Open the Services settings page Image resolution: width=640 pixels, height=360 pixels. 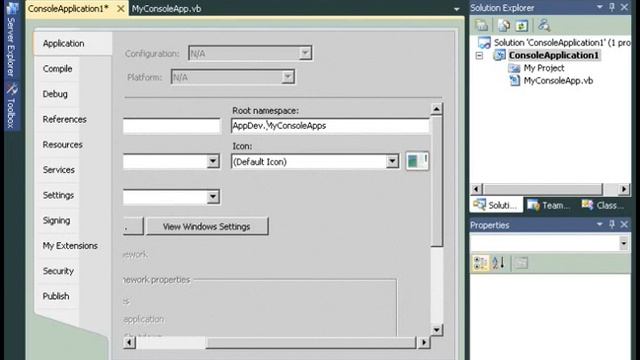(x=59, y=170)
